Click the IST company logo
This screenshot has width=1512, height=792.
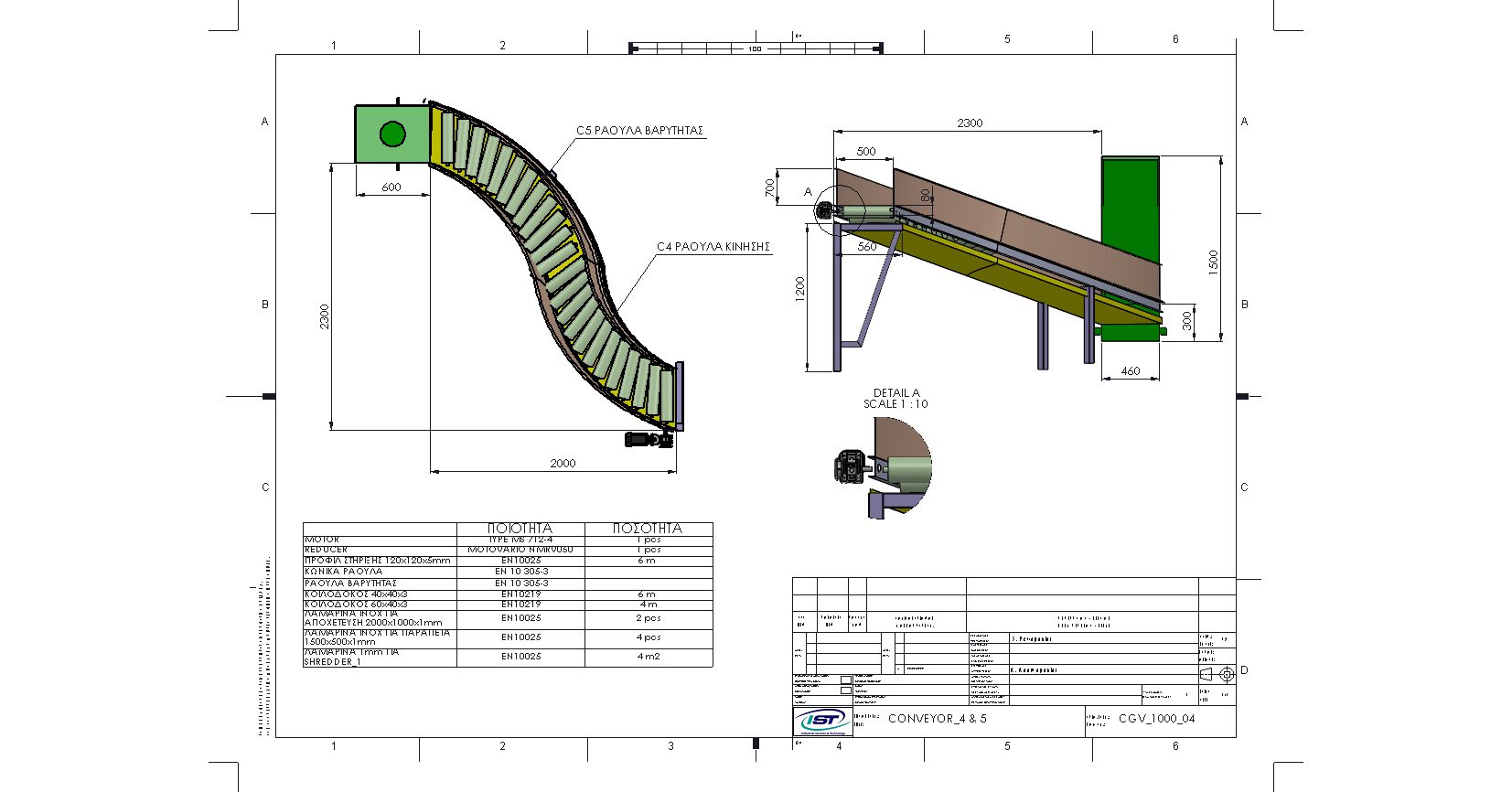pyautogui.click(x=822, y=721)
